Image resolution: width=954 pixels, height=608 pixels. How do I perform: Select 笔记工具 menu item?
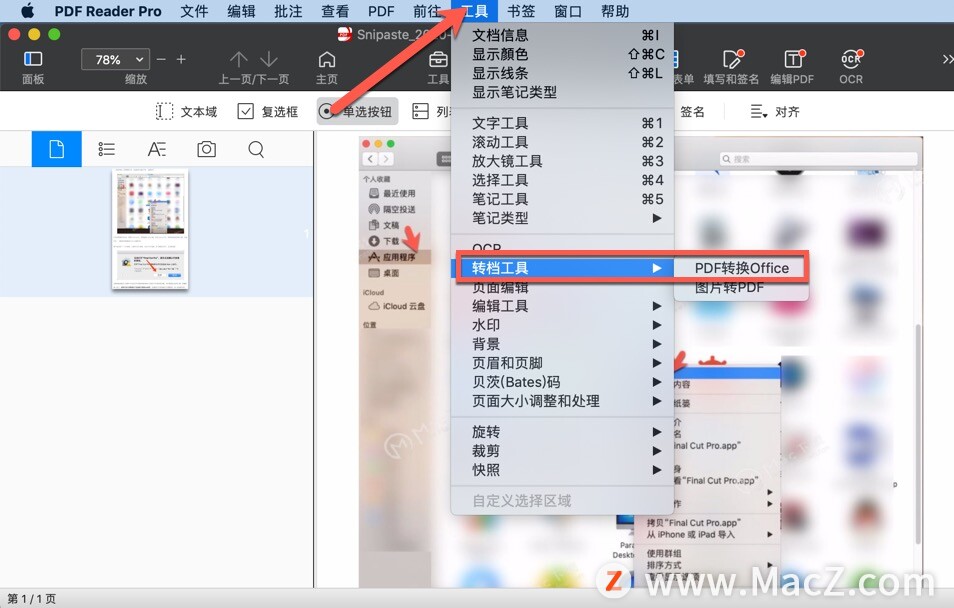(x=562, y=199)
